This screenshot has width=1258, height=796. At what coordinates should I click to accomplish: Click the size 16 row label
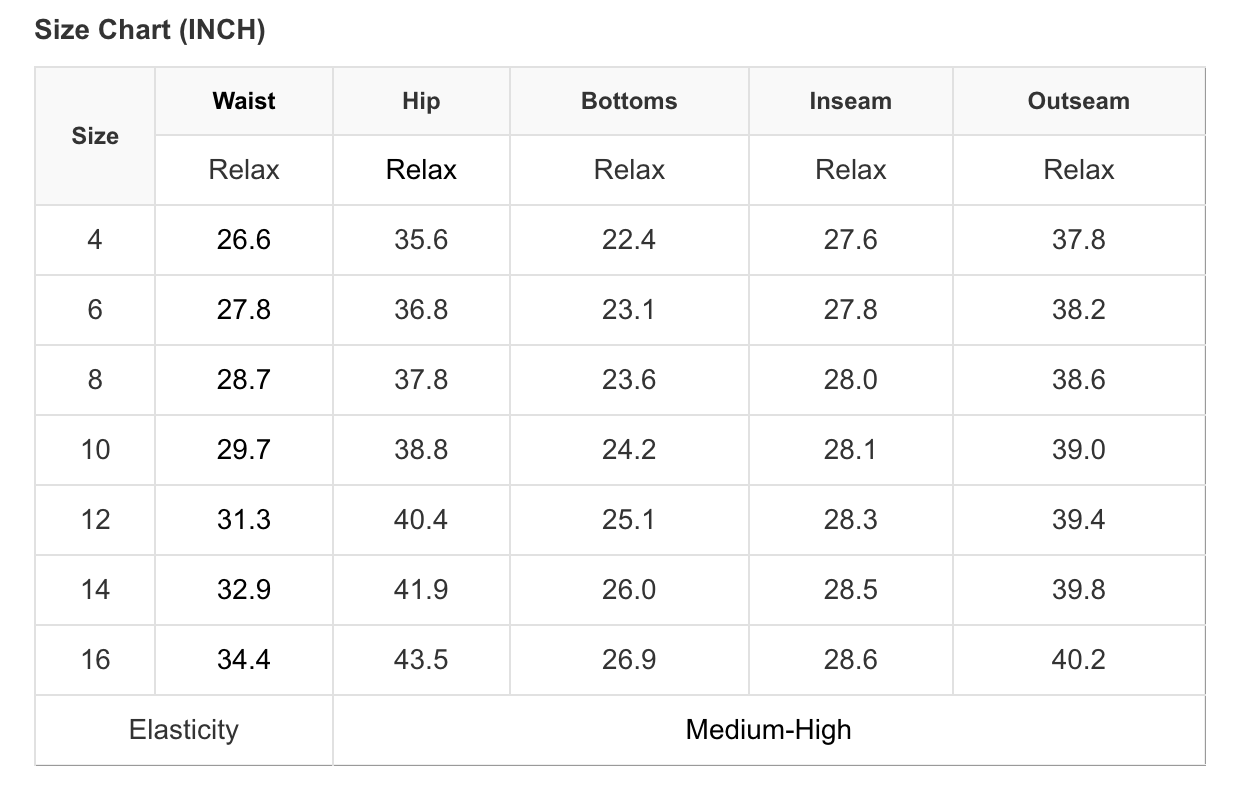(95, 660)
